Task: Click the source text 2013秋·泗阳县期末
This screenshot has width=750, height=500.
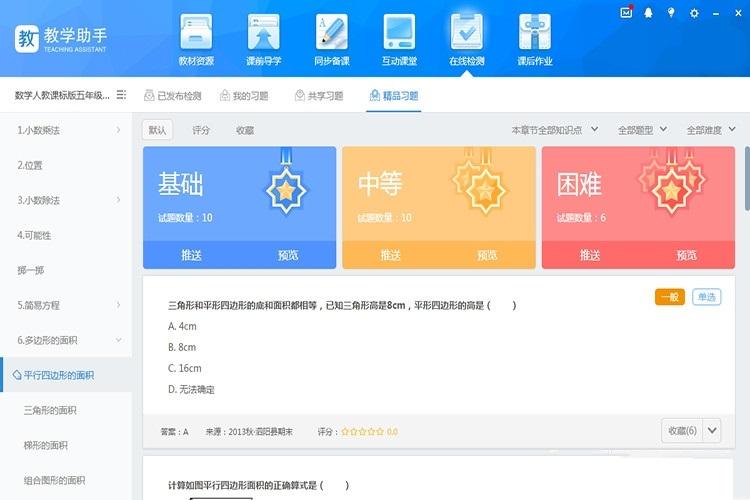Action: [x=260, y=432]
